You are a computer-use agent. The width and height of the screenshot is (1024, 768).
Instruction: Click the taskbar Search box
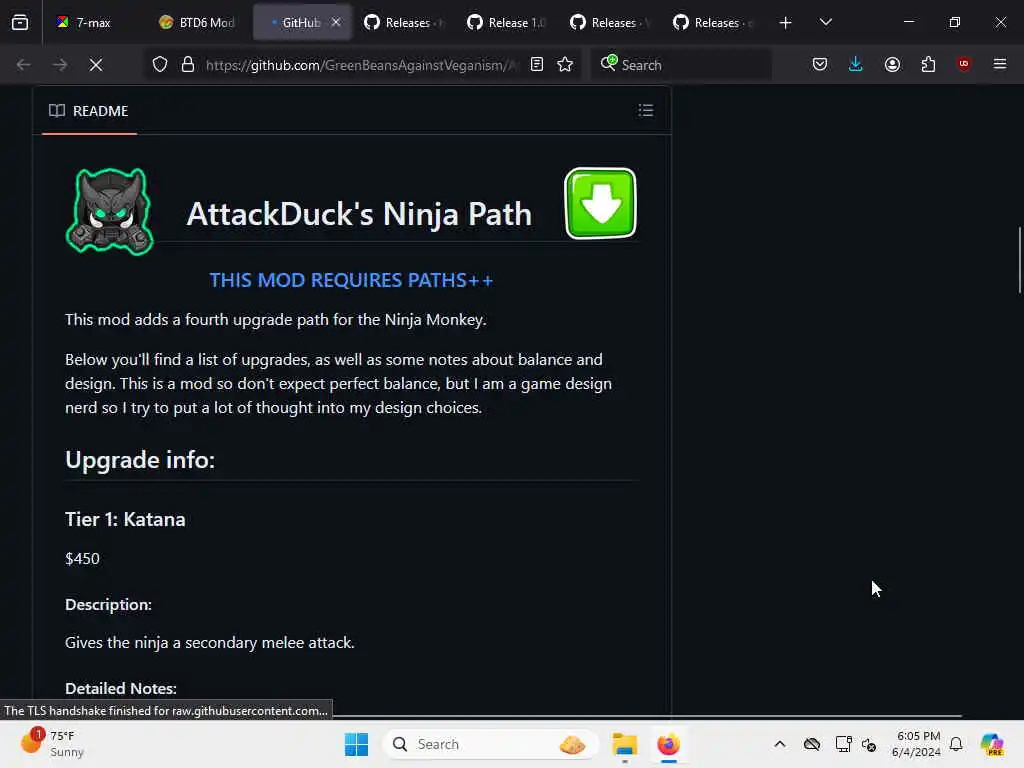tap(491, 744)
